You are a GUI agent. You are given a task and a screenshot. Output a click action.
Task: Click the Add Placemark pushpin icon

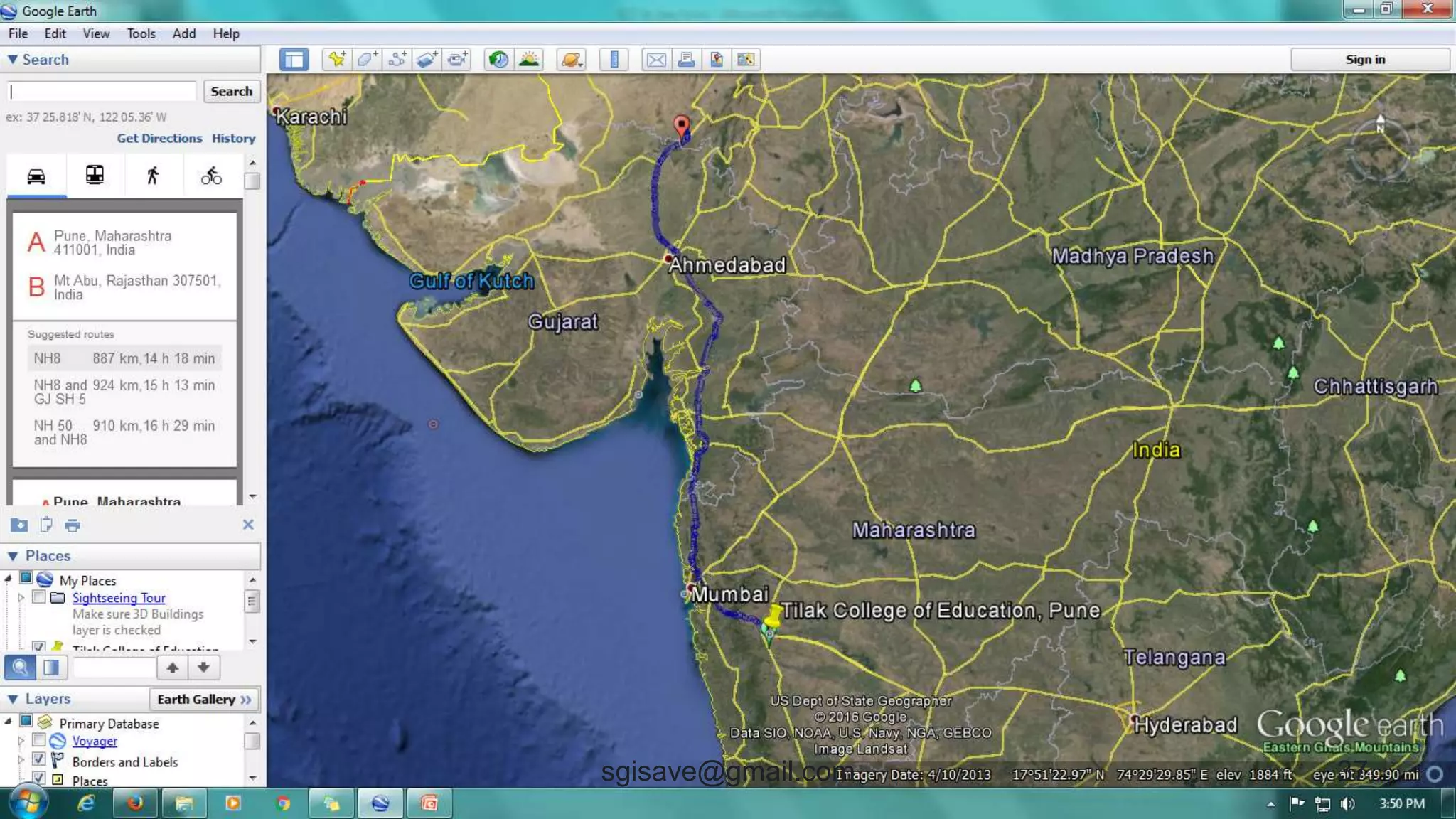(336, 59)
